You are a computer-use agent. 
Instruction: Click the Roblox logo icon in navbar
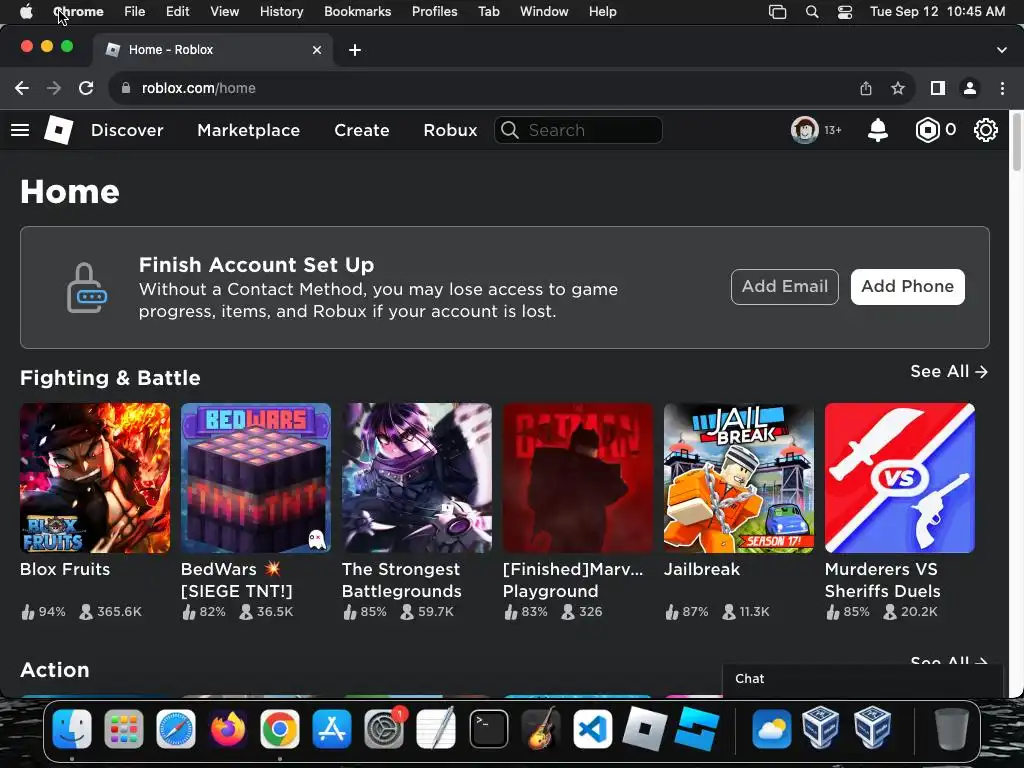(58, 130)
